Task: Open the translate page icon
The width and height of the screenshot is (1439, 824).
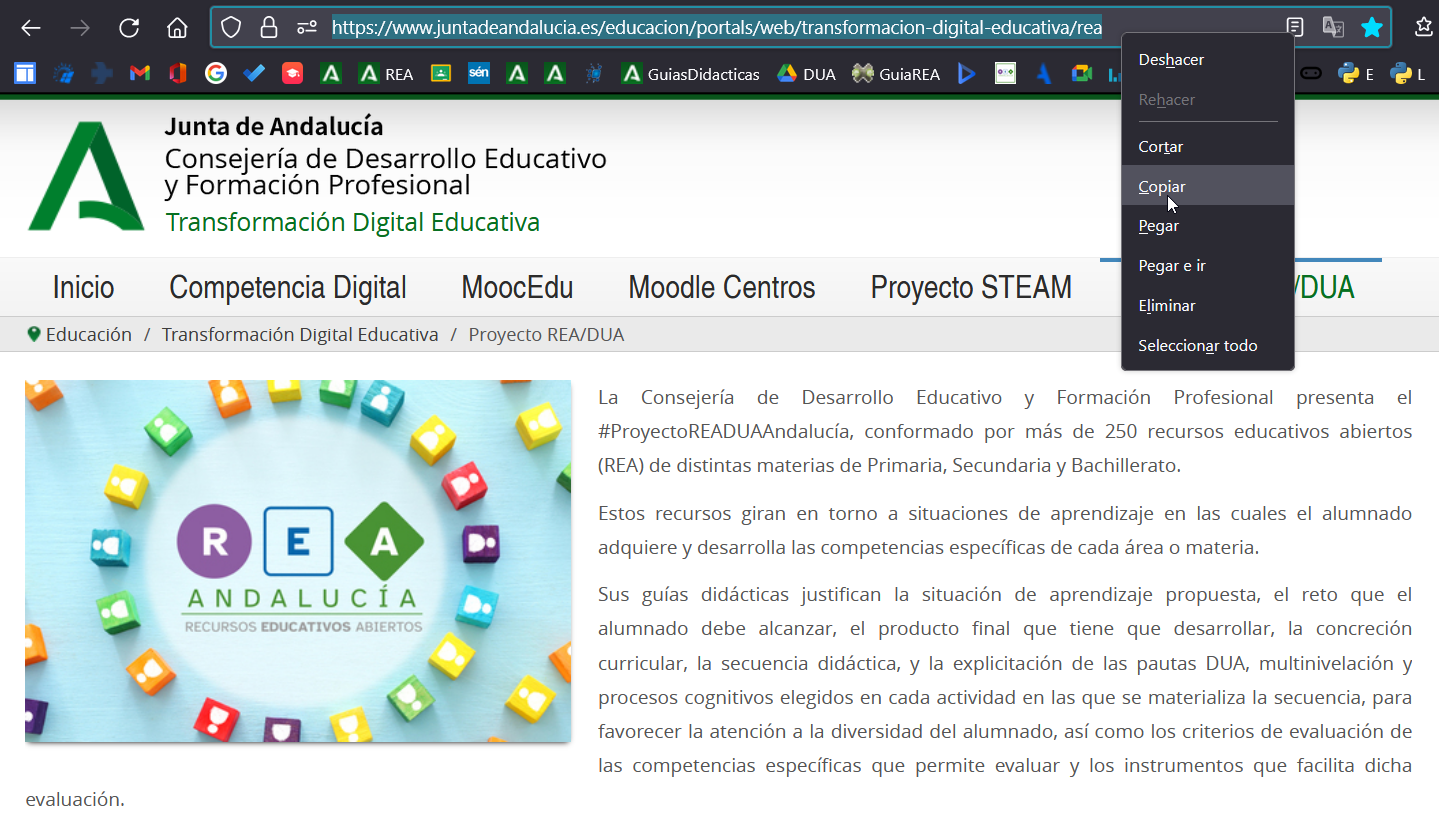Action: pos(1333,27)
